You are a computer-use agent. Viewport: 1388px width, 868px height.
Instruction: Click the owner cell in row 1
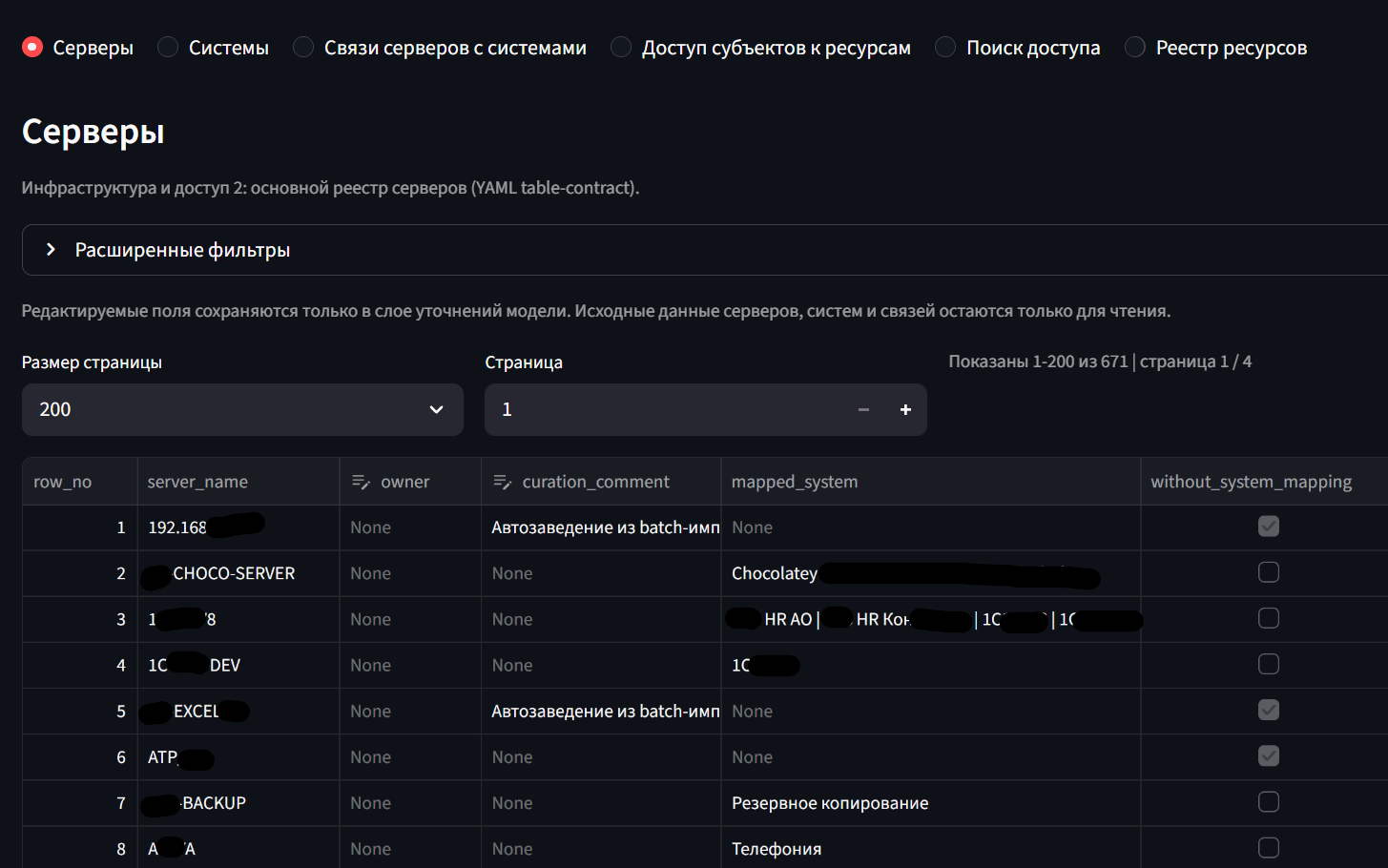click(x=410, y=527)
